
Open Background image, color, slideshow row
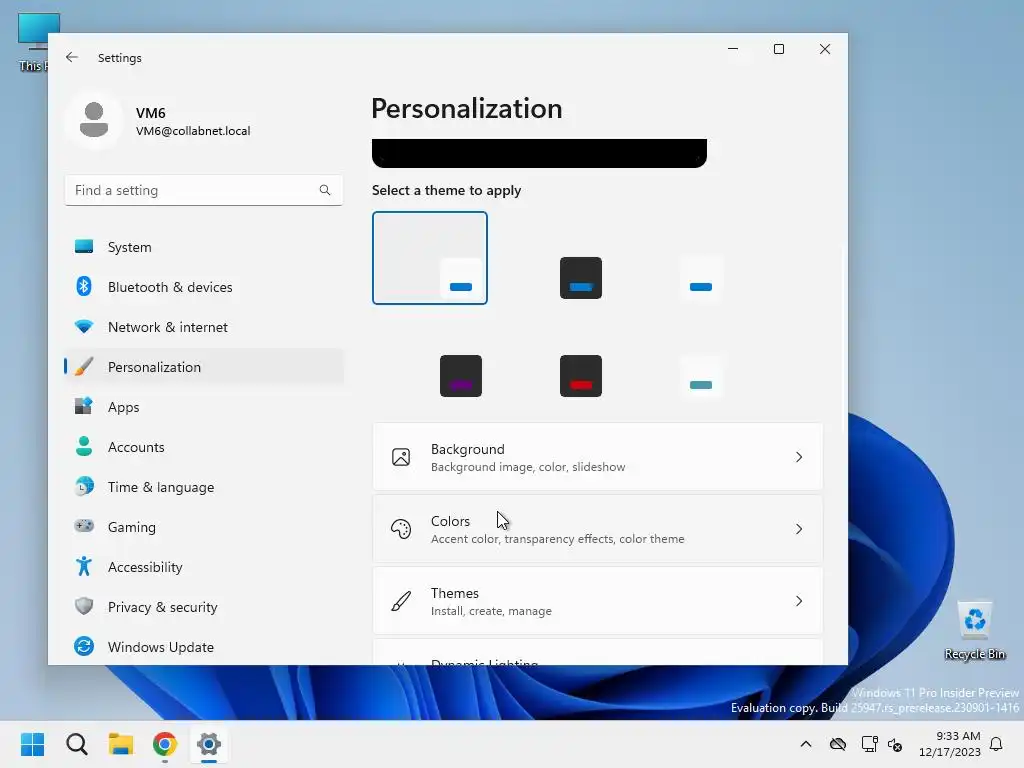click(598, 457)
